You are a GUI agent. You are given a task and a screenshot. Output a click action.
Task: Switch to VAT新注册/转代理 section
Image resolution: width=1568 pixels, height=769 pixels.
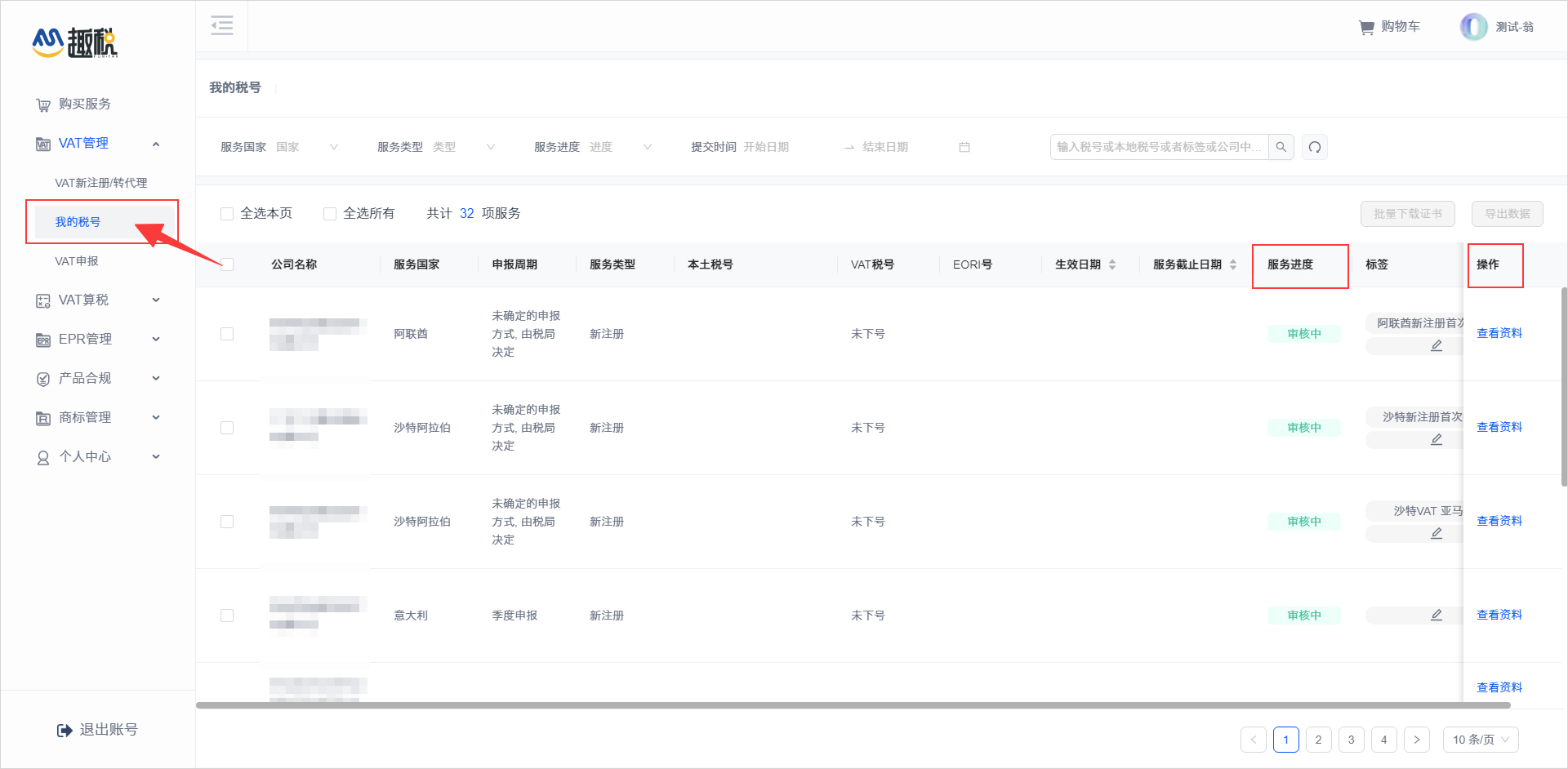click(101, 182)
